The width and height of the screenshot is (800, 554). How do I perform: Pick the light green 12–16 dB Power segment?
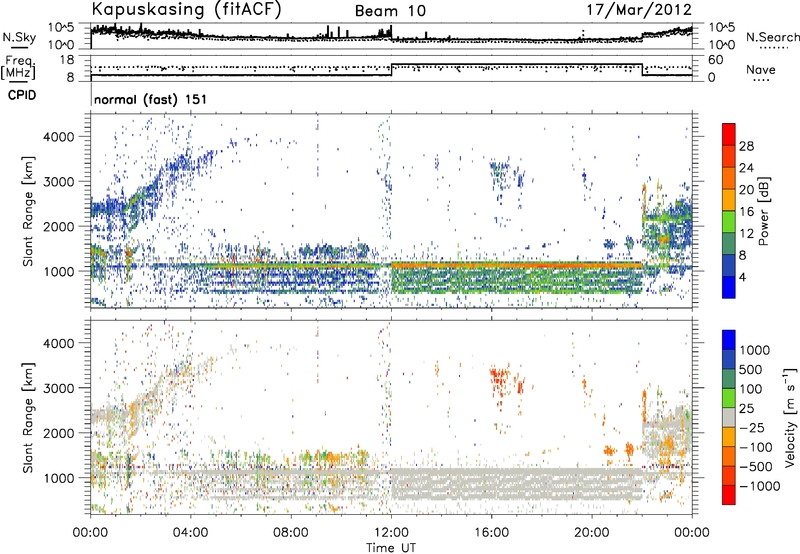[x=729, y=222]
